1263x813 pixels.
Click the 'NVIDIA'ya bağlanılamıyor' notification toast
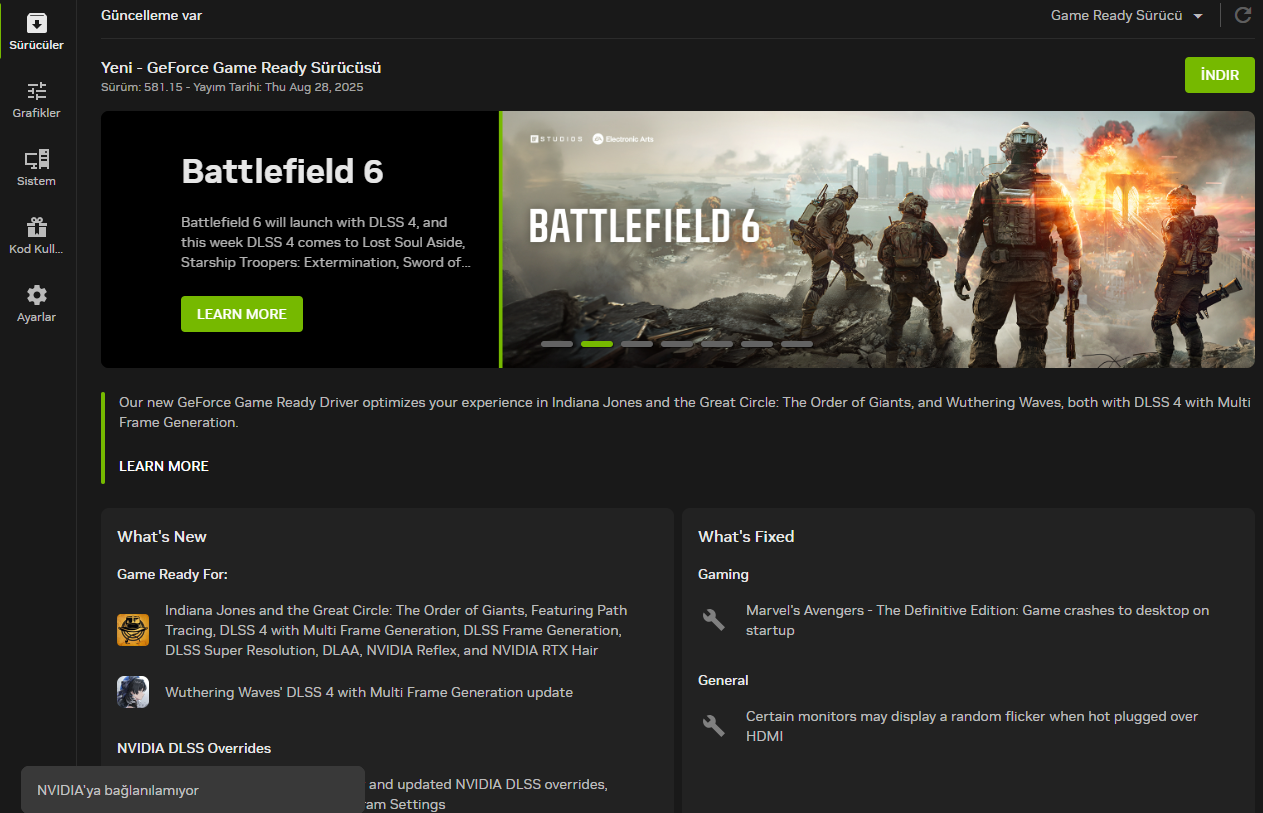pos(193,790)
